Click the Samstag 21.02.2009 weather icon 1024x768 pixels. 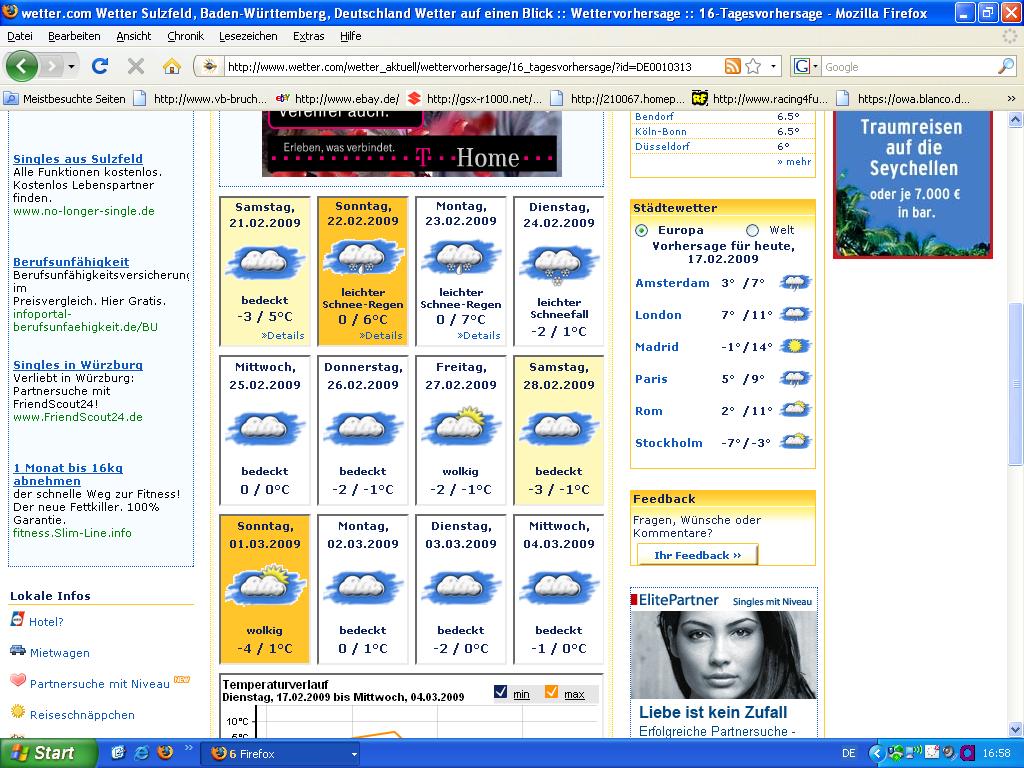tap(264, 263)
